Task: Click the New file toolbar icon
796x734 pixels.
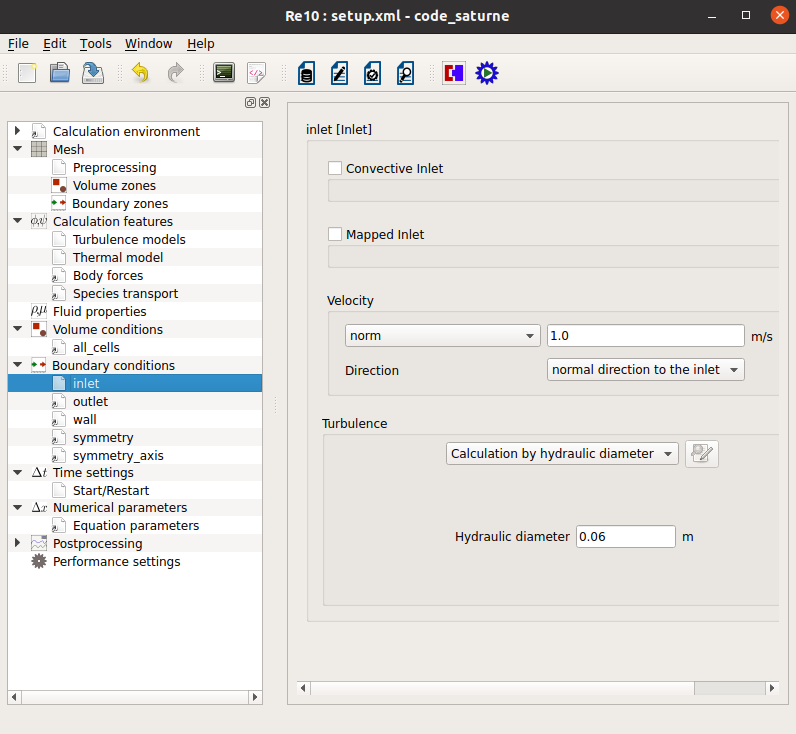Action: (28, 73)
